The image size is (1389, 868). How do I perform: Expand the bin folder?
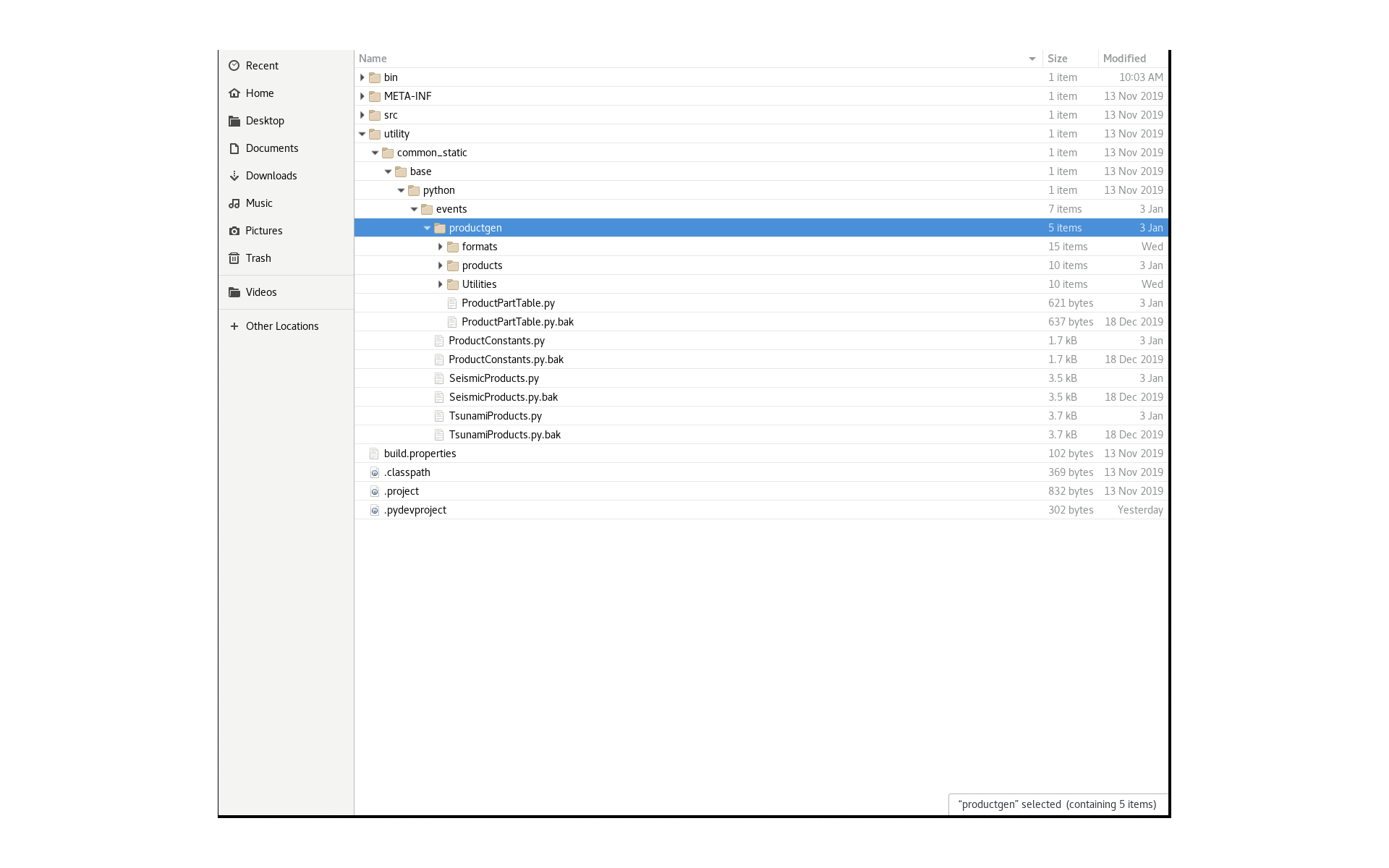[362, 77]
